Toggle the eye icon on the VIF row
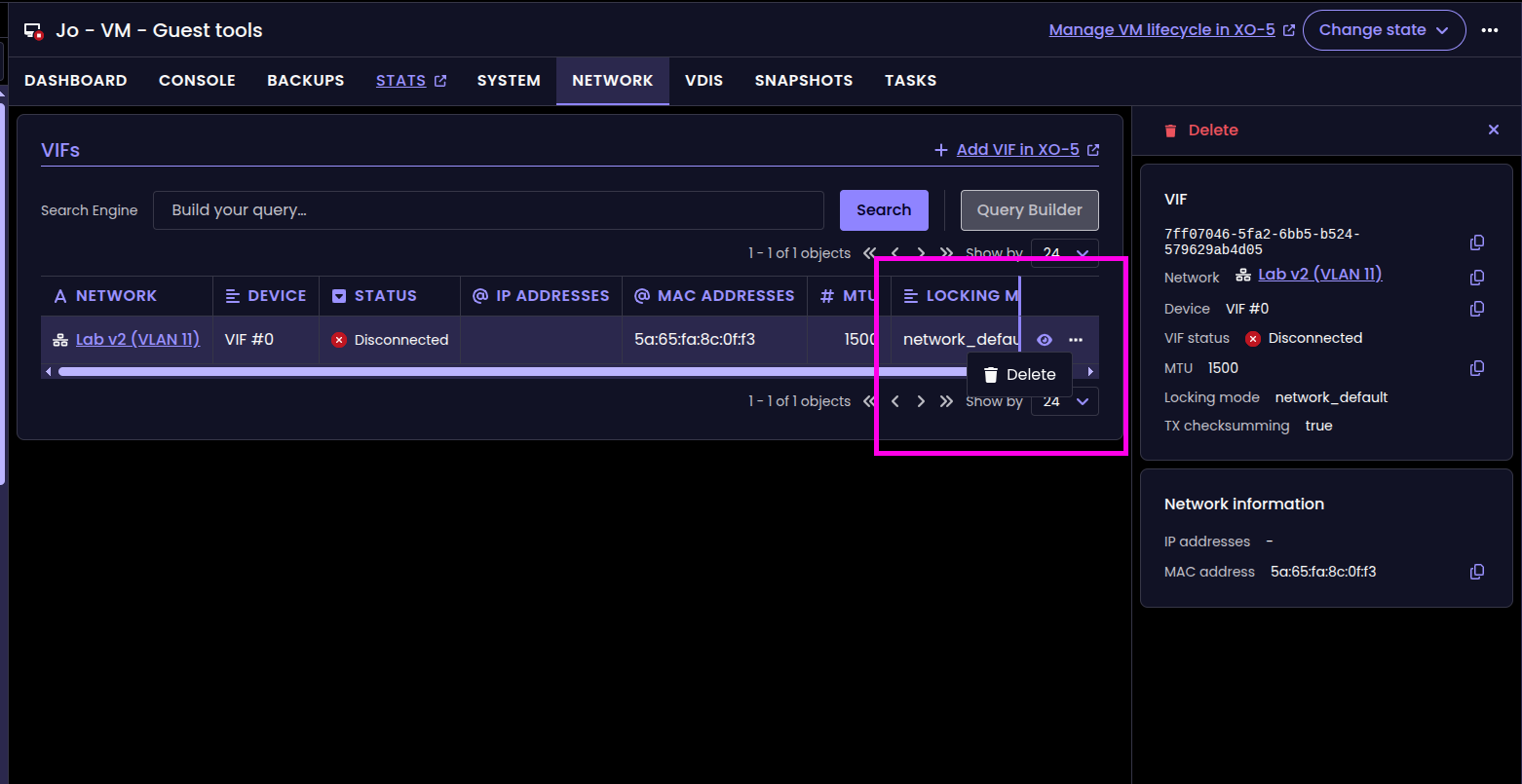The height and width of the screenshot is (784, 1522). coord(1045,340)
